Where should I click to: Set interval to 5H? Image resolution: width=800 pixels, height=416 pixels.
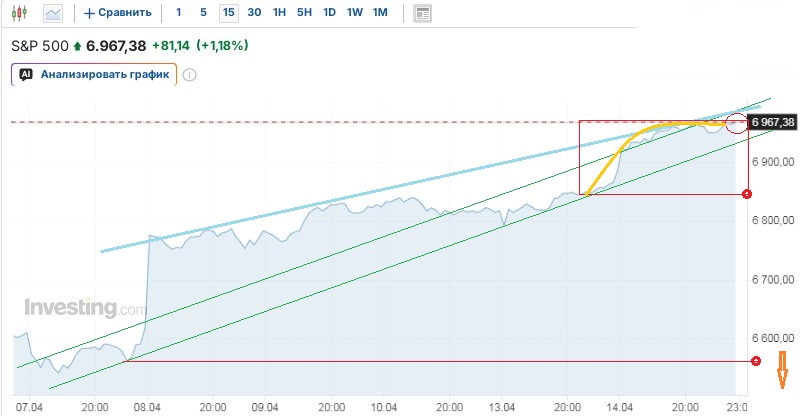tap(305, 13)
